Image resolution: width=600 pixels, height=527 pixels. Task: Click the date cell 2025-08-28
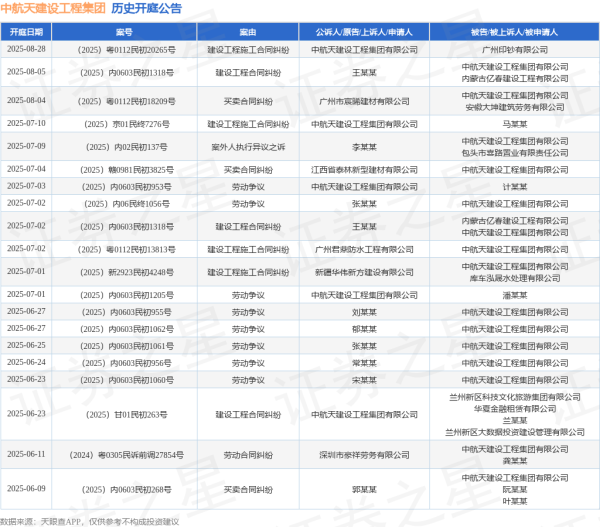pos(26,49)
